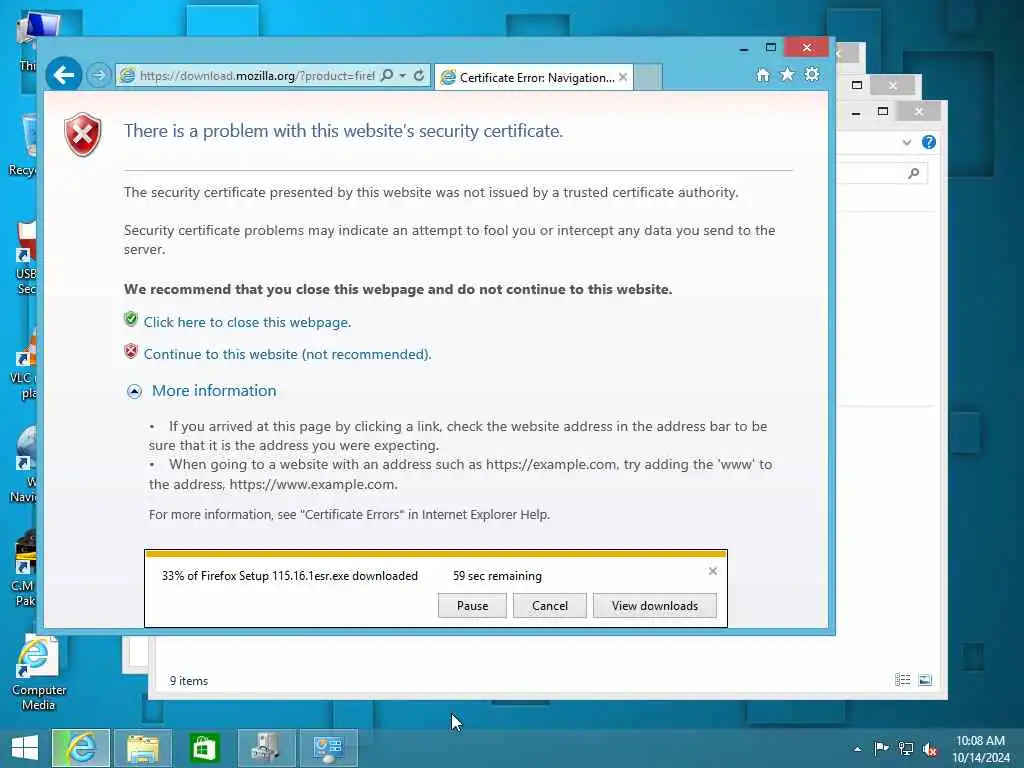
Task: Click the control panel taskbar icon
Action: 328,748
